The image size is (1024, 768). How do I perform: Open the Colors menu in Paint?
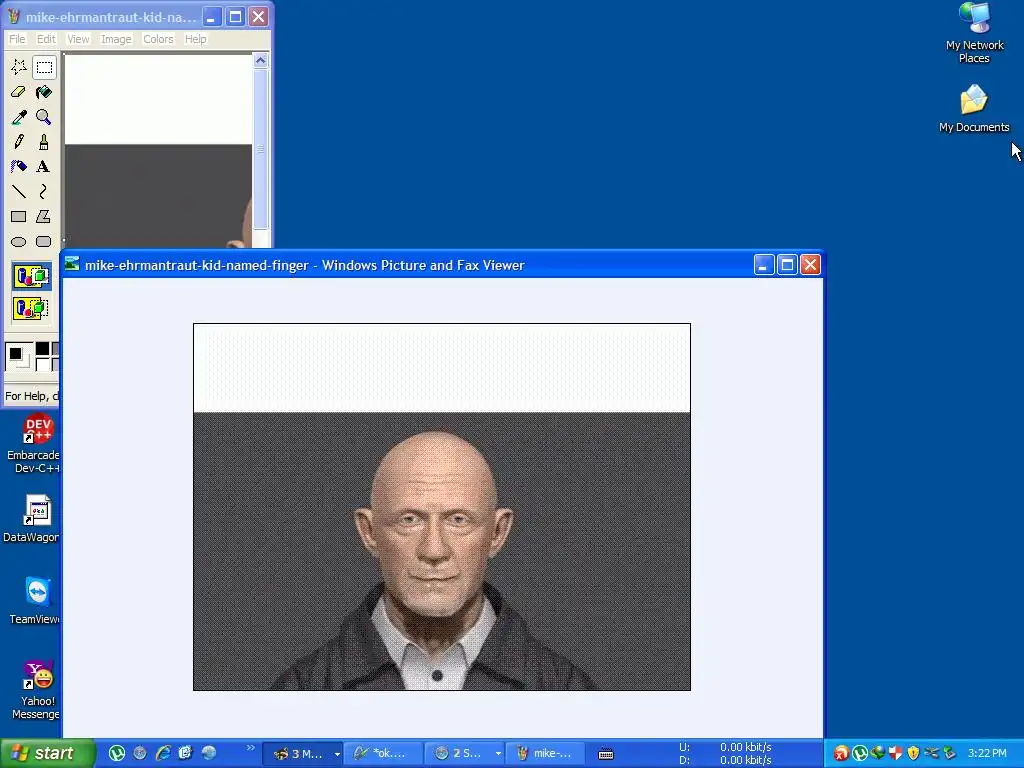tap(158, 39)
